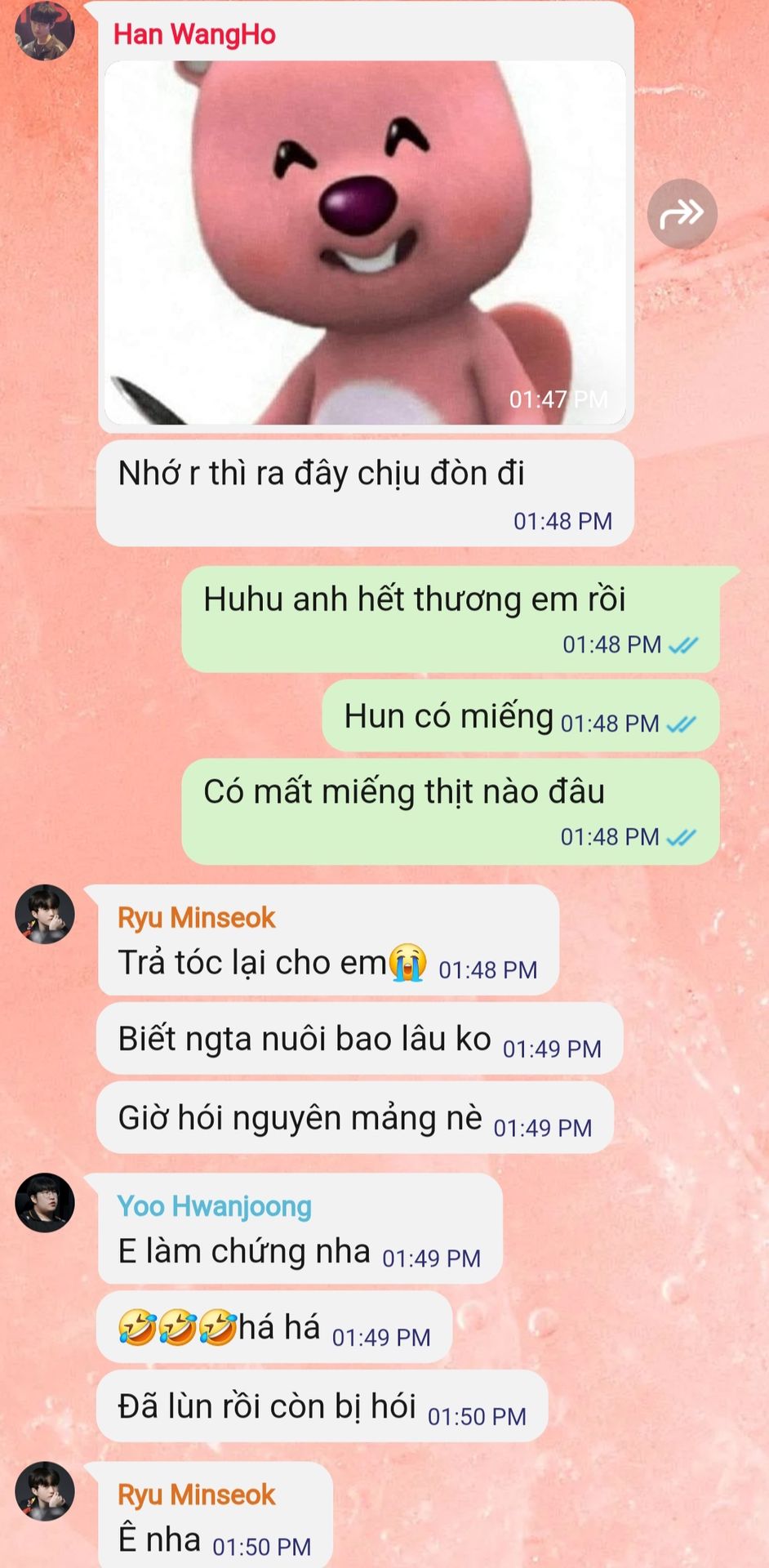Select message 'Nhớ r thì ra đây chịu đòn đi'

[366, 494]
